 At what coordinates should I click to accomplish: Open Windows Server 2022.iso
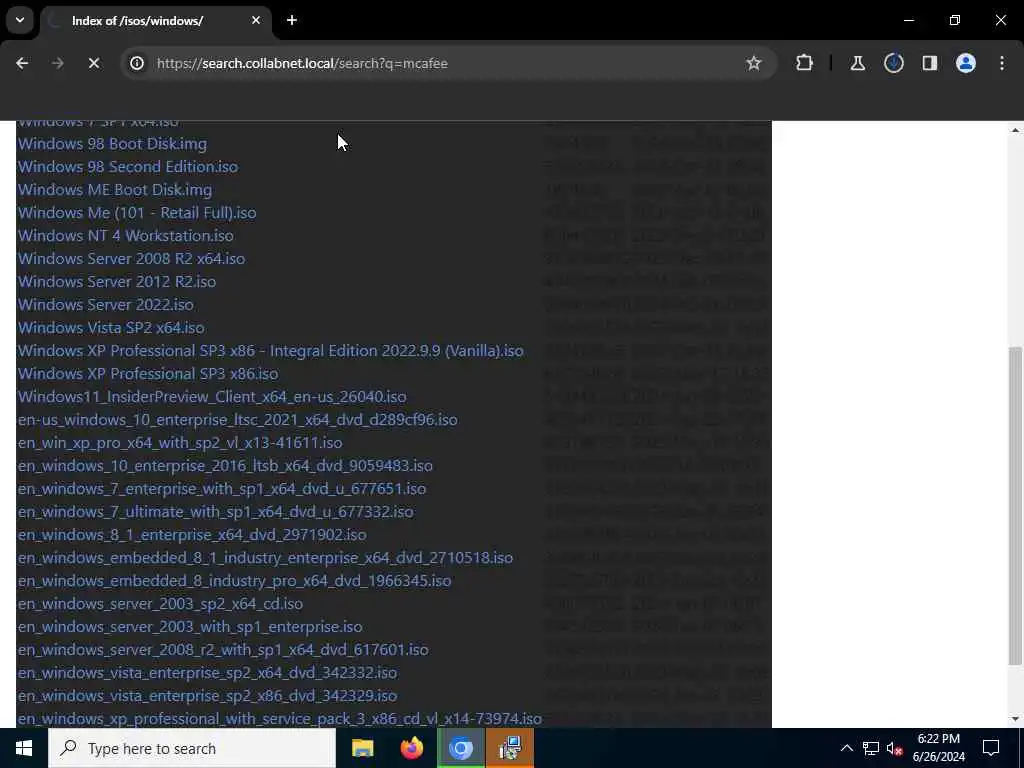coord(106,304)
